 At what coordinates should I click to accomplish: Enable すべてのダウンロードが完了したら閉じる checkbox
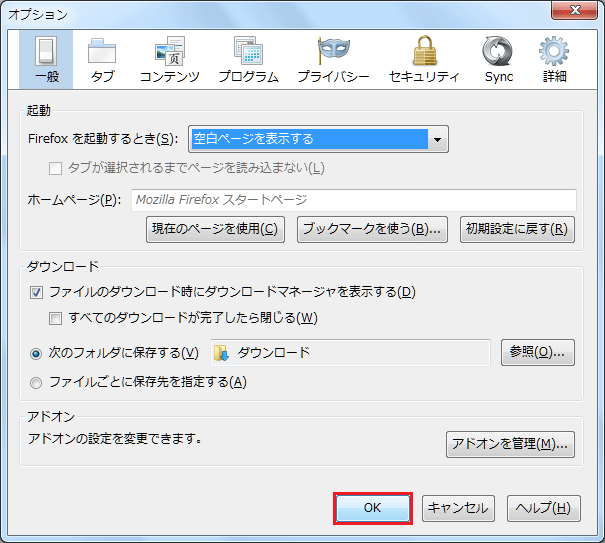coord(55,318)
